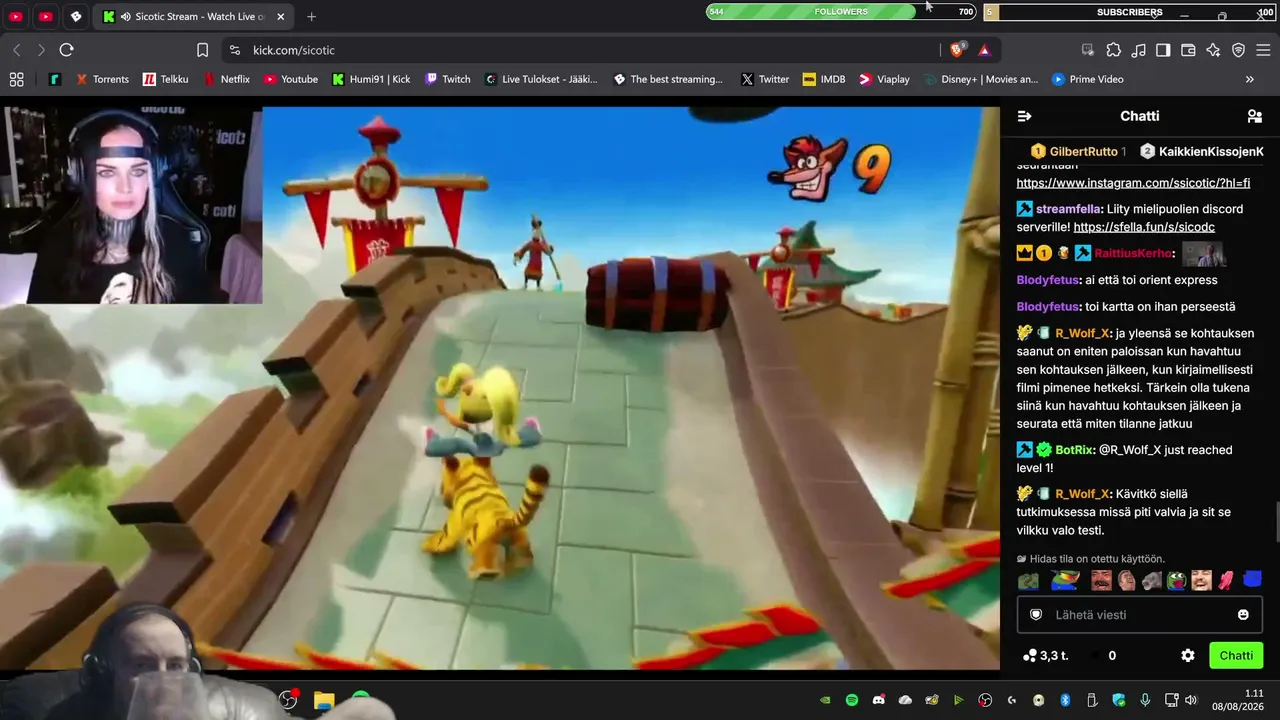Screen dimensions: 1280x720
Task: Go back to the previous page
Action: [x=17, y=50]
